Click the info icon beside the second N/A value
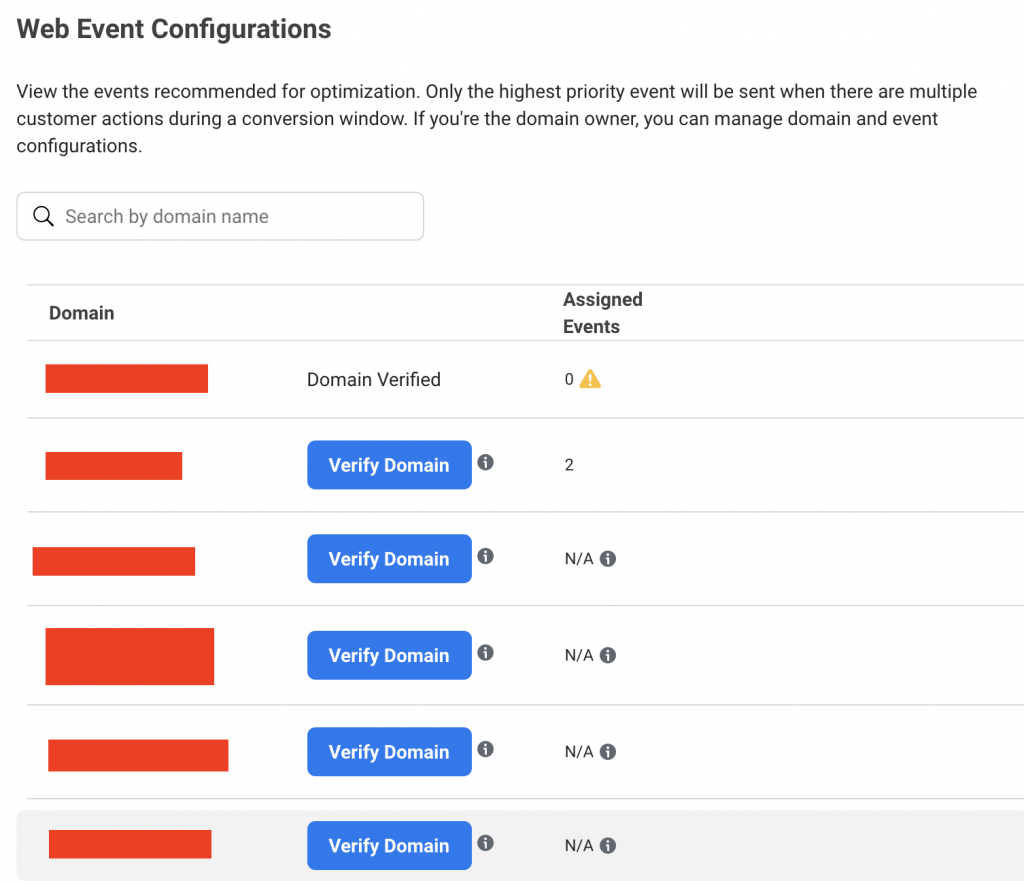 point(608,655)
